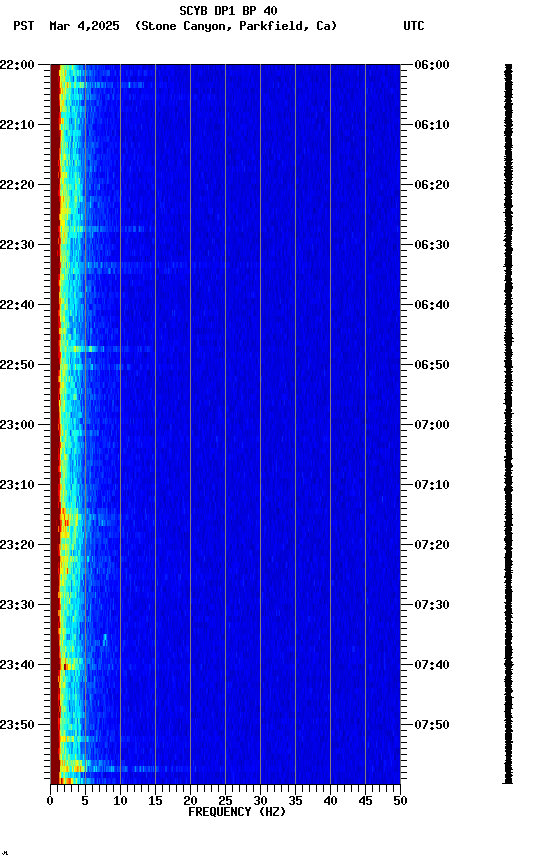Click the PST time label 22:00

(17, 65)
